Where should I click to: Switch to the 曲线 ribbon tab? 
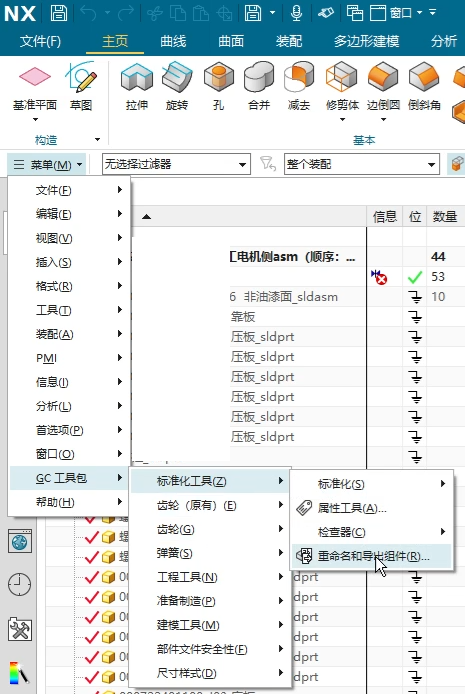click(x=173, y=41)
